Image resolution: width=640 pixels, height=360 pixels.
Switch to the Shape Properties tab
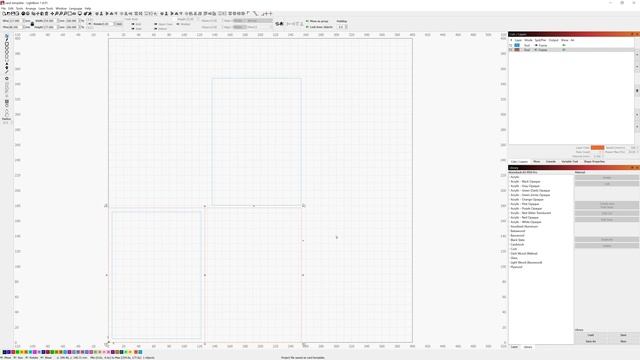click(594, 162)
